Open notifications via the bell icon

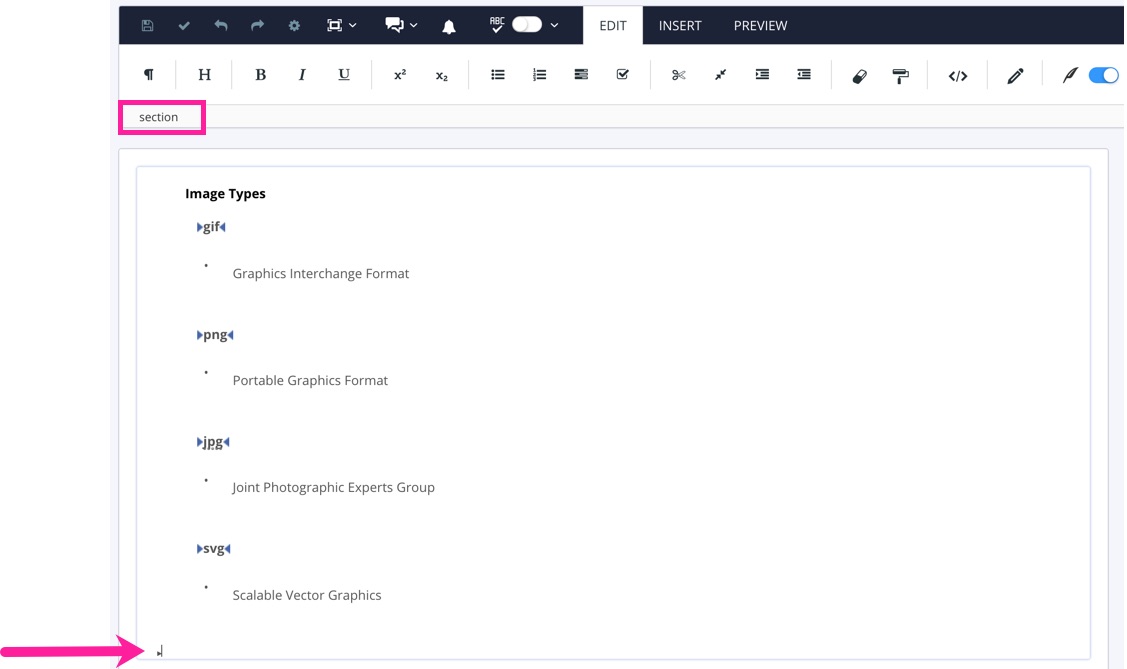click(x=448, y=25)
